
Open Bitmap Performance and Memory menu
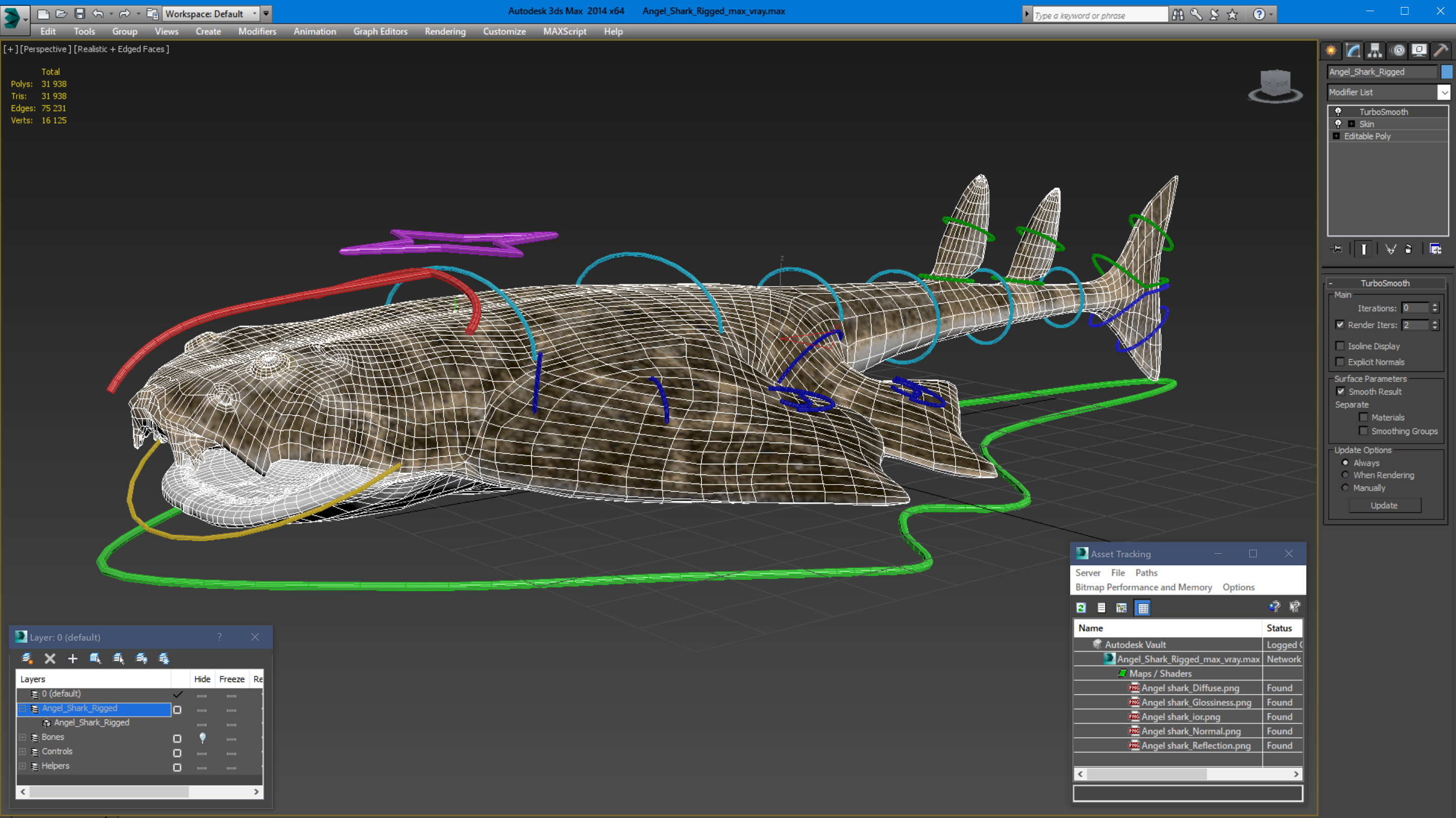point(1144,588)
